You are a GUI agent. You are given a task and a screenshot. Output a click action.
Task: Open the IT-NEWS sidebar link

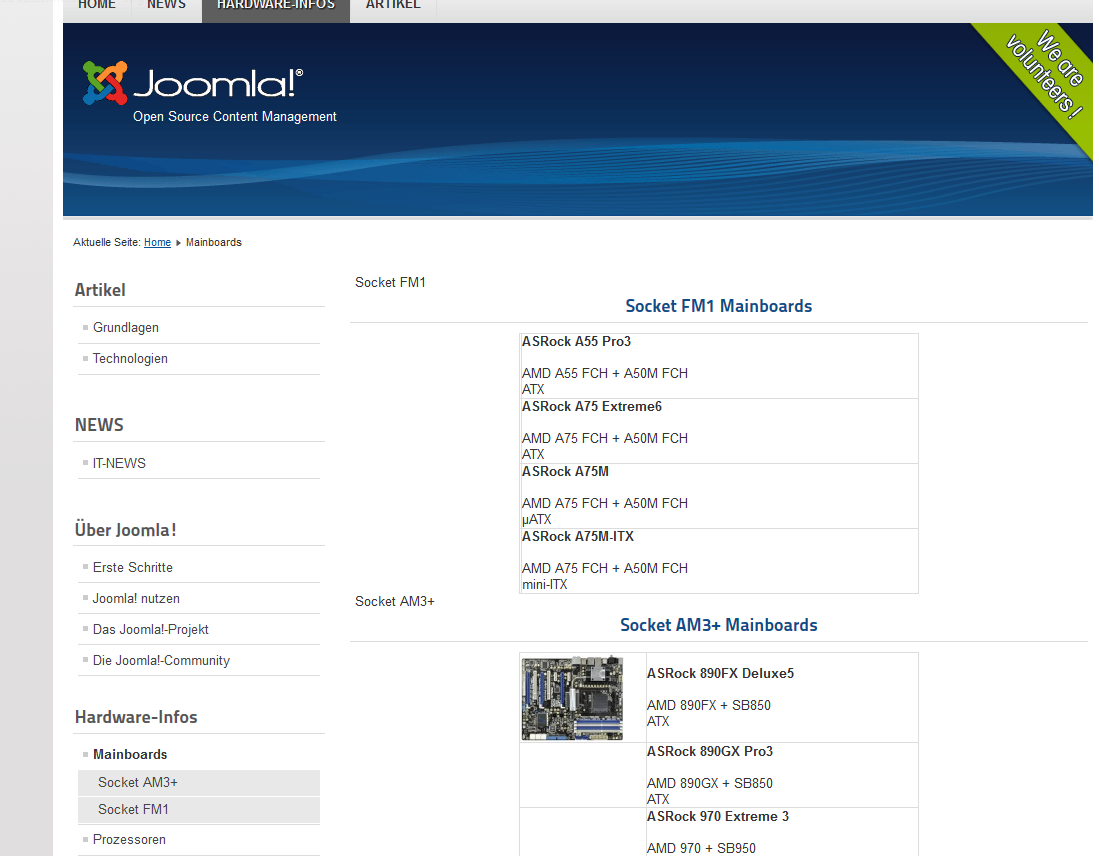coord(119,463)
